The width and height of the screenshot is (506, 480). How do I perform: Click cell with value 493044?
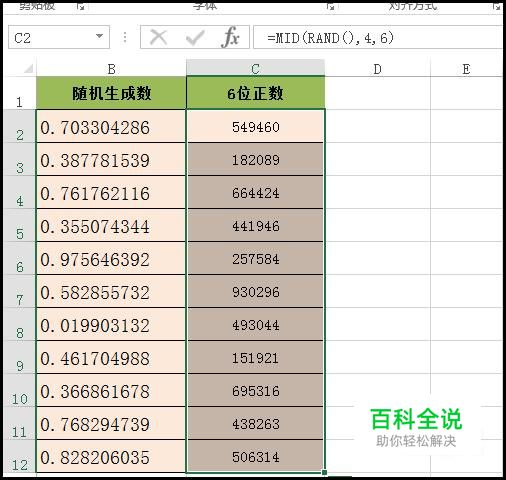pos(255,325)
